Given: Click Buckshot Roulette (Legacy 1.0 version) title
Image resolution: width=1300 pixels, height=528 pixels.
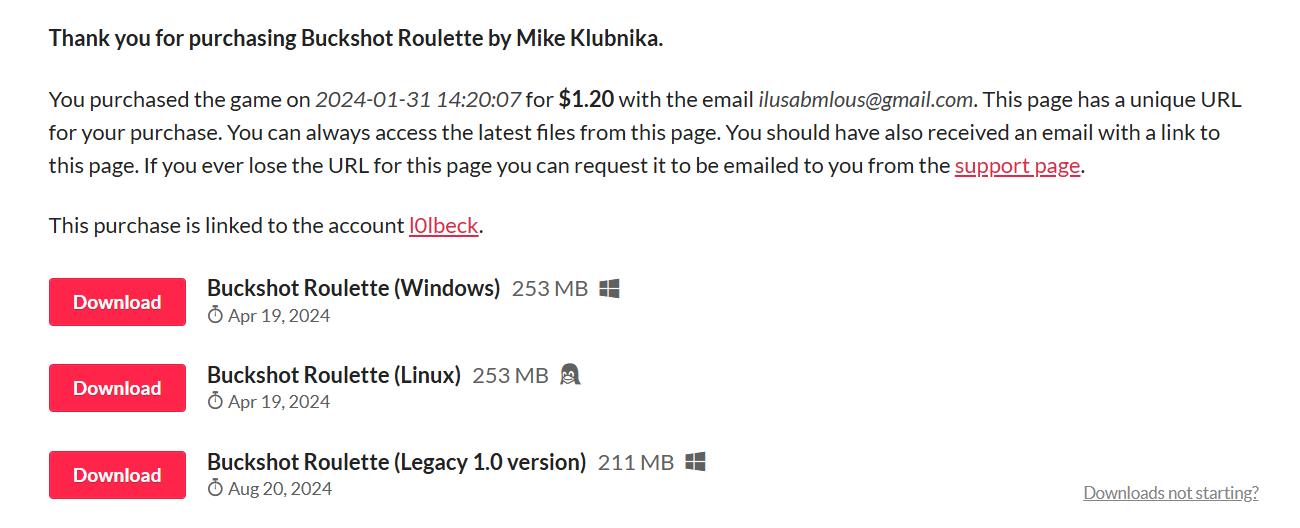Looking at the screenshot, I should 396,462.
